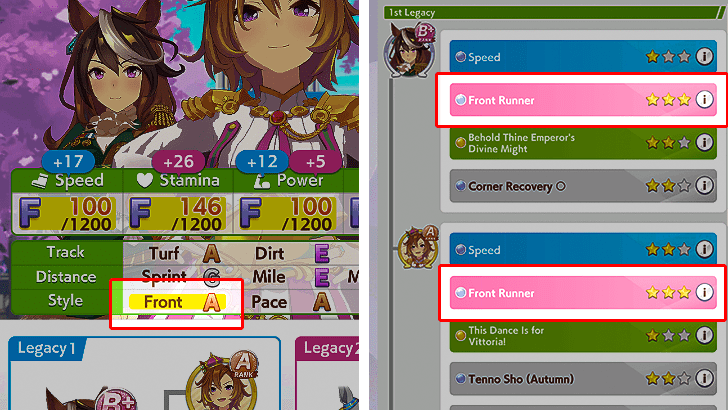
Task: Open info for first Speed spark
Action: click(704, 57)
